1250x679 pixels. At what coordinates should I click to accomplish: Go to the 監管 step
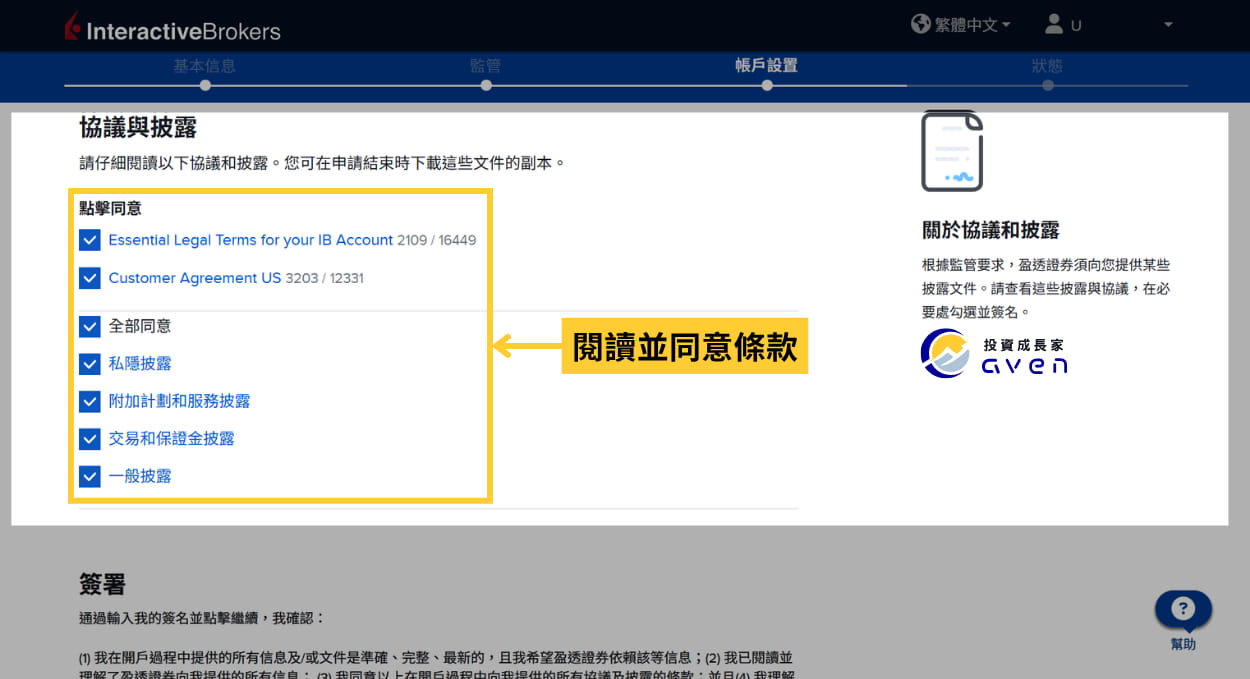(x=485, y=66)
